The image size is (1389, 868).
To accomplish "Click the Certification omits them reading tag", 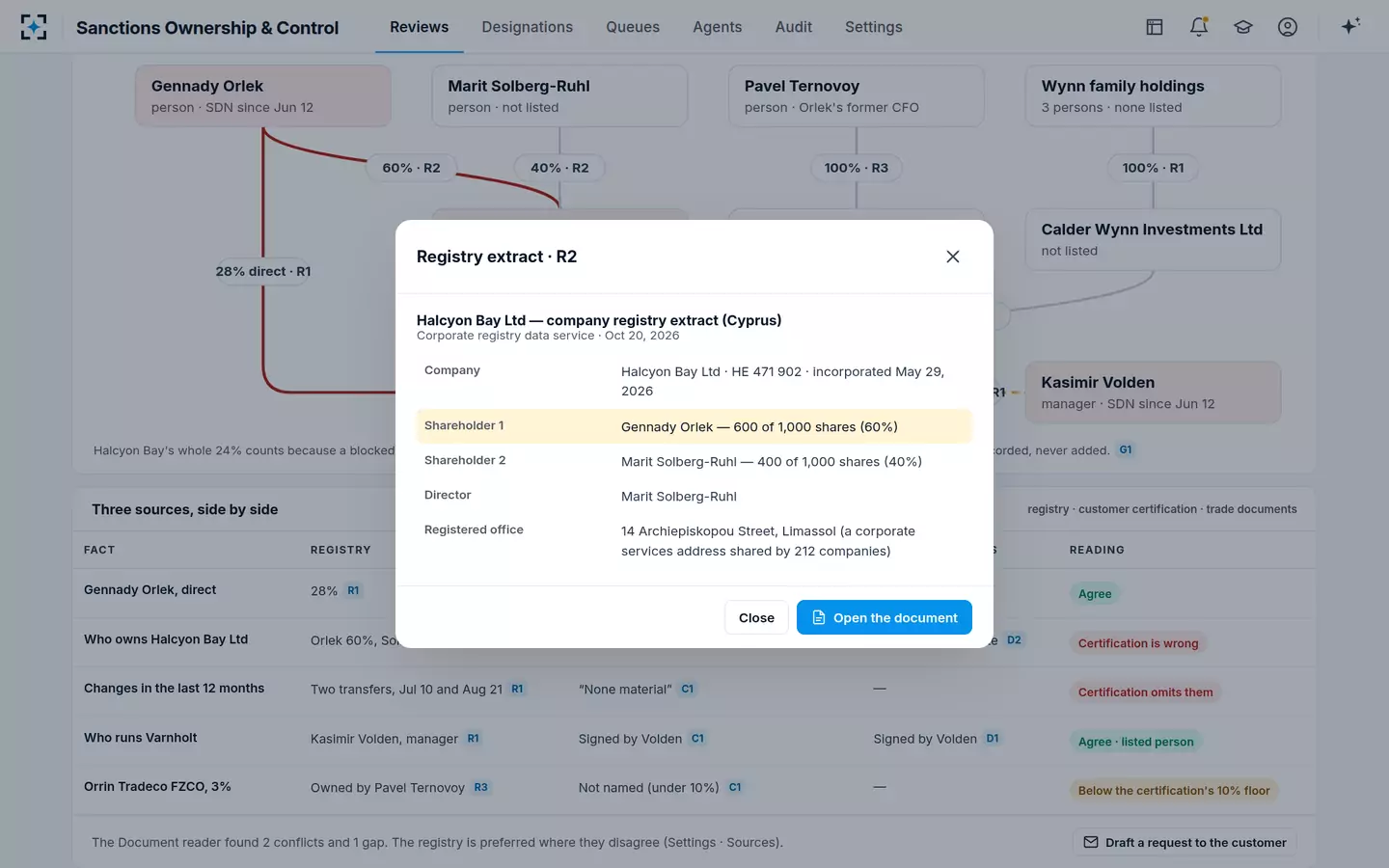I will pos(1145,692).
